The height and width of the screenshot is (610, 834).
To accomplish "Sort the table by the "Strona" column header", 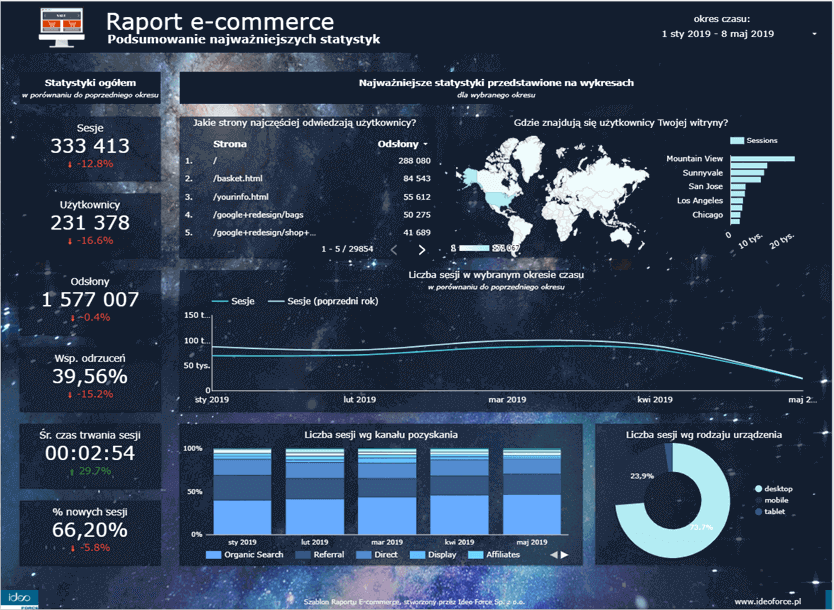I will (232, 144).
